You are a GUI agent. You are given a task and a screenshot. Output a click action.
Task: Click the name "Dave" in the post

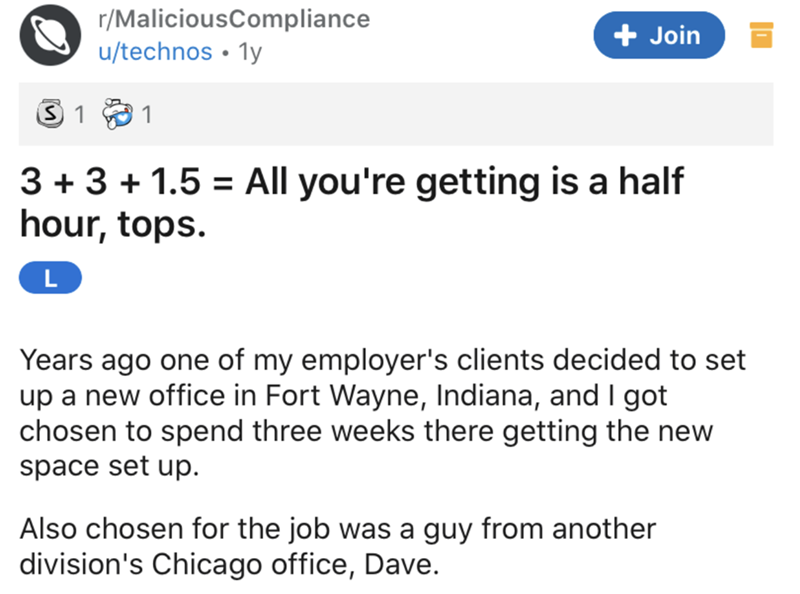click(x=407, y=566)
